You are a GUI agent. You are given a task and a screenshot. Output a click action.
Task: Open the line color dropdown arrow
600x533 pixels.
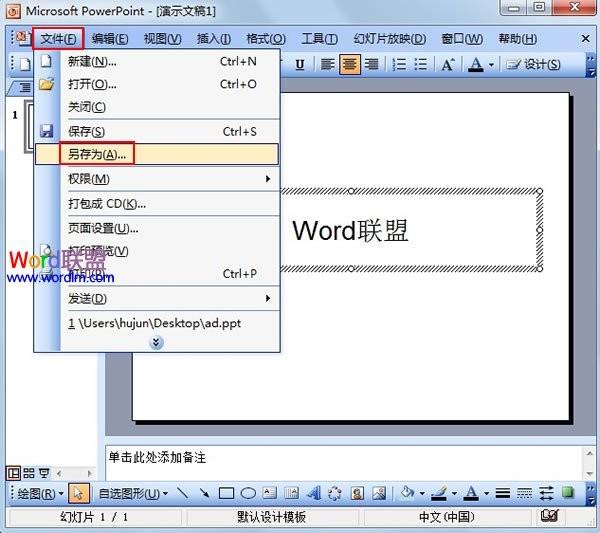point(454,494)
